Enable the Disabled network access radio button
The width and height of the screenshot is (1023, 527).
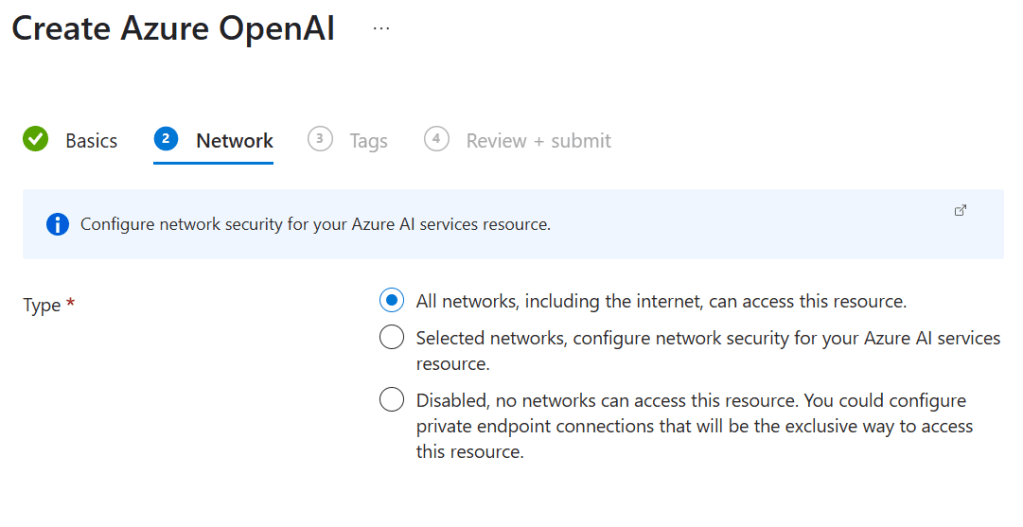[x=392, y=400]
